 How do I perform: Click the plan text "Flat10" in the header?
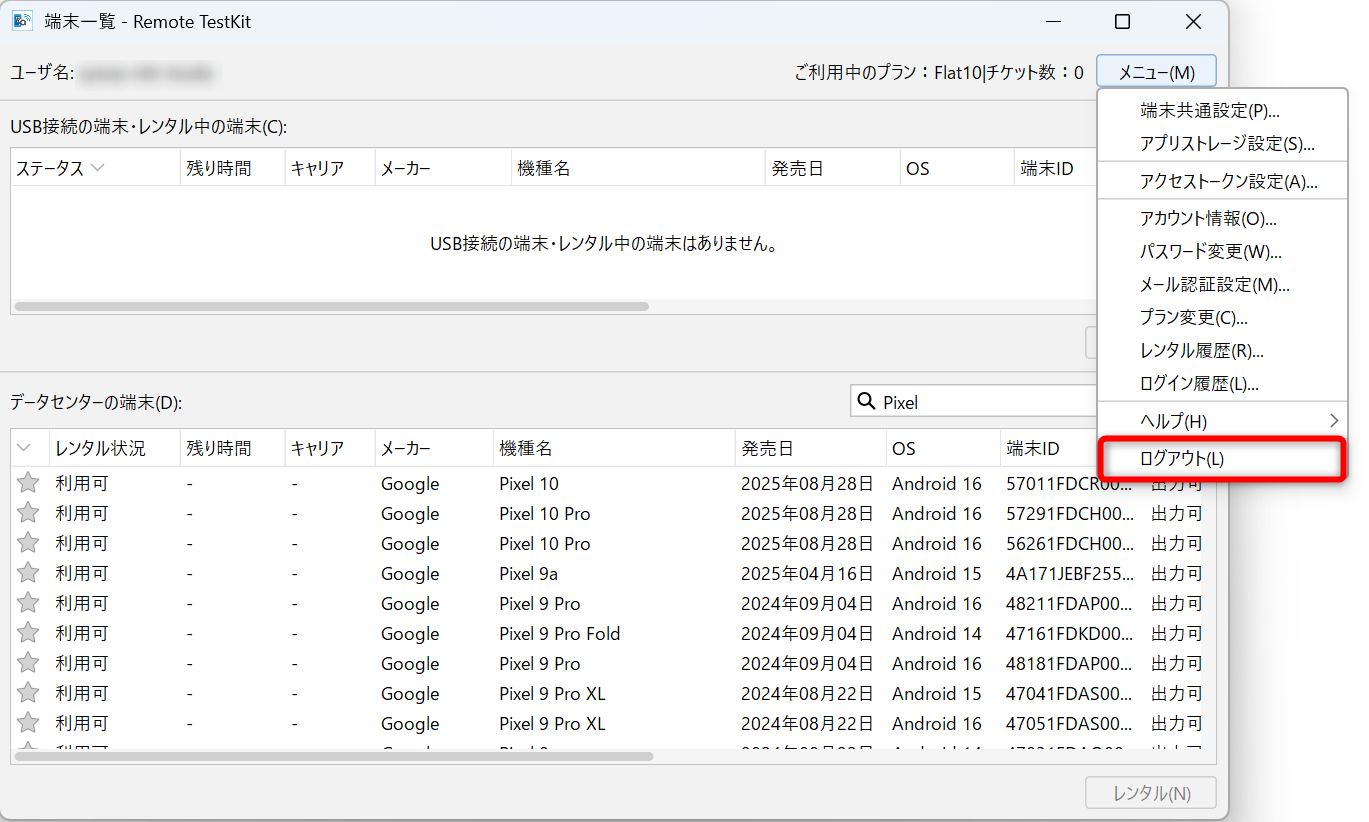[957, 72]
